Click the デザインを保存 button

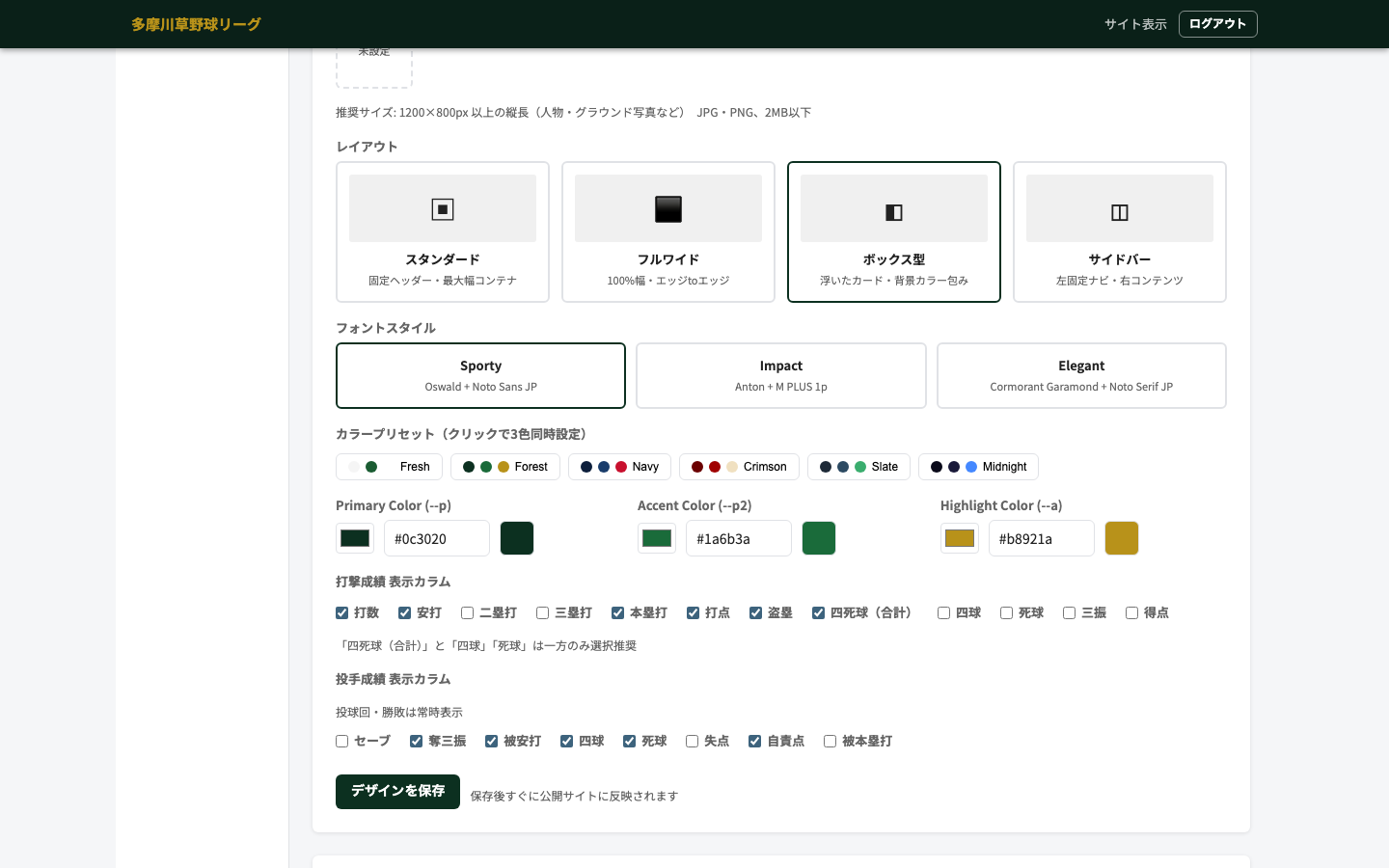pyautogui.click(x=397, y=792)
